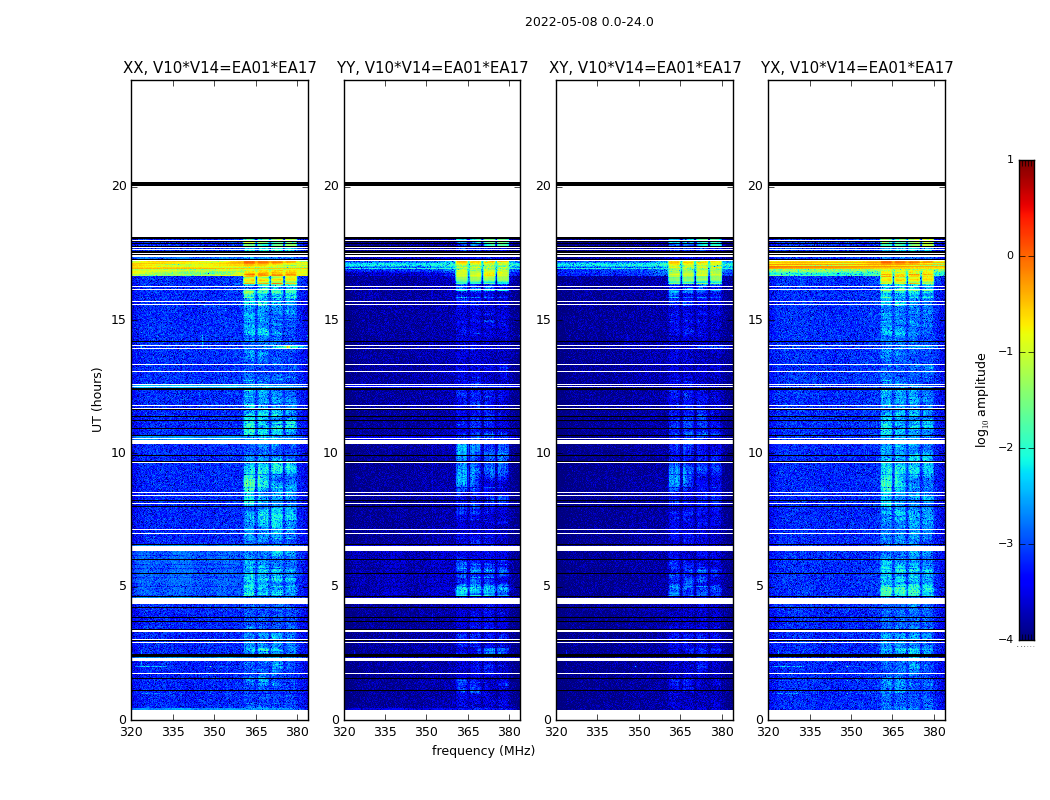Click the 365 tick label under YX plot
The height and width of the screenshot is (800, 1050).
click(893, 732)
